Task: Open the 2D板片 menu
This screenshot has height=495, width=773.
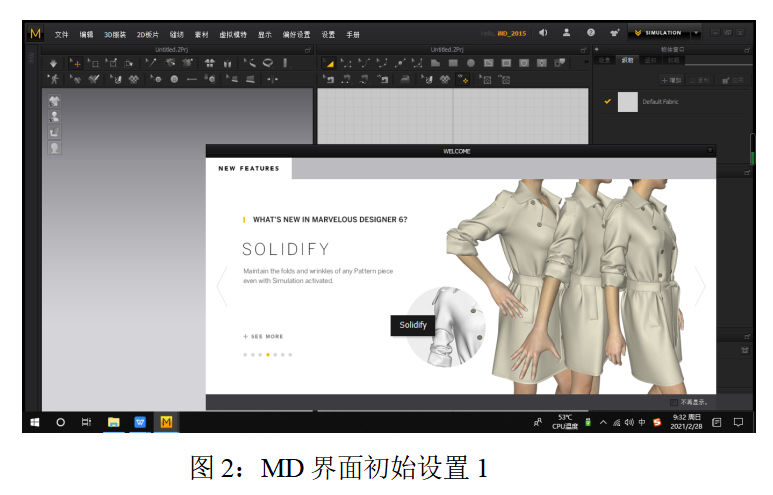Action: click(x=148, y=35)
